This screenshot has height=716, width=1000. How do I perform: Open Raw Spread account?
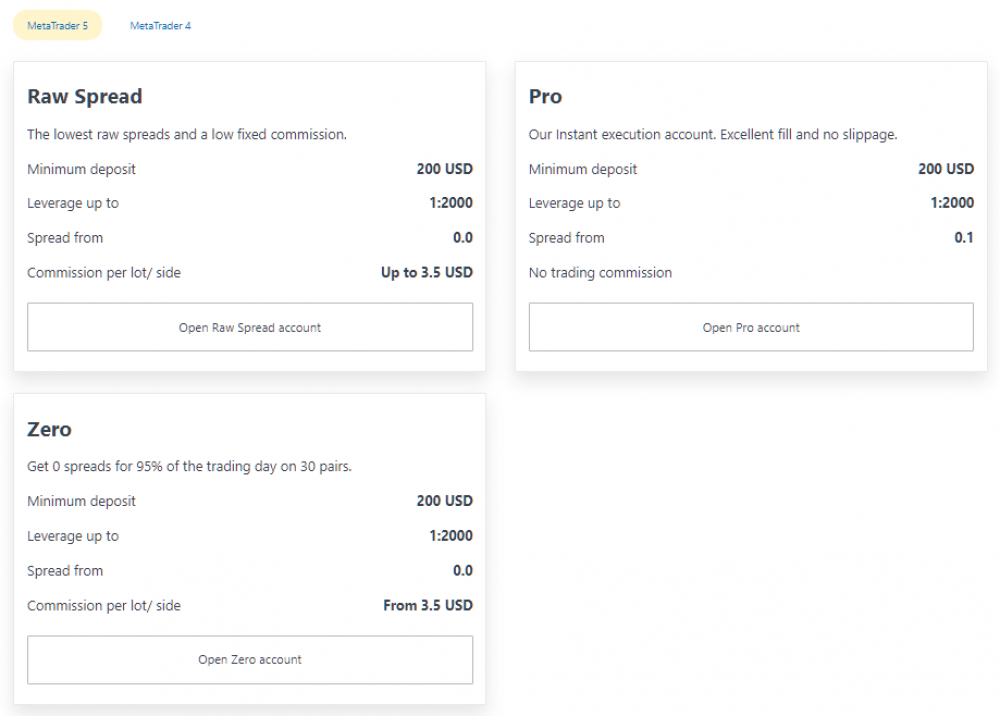point(250,327)
